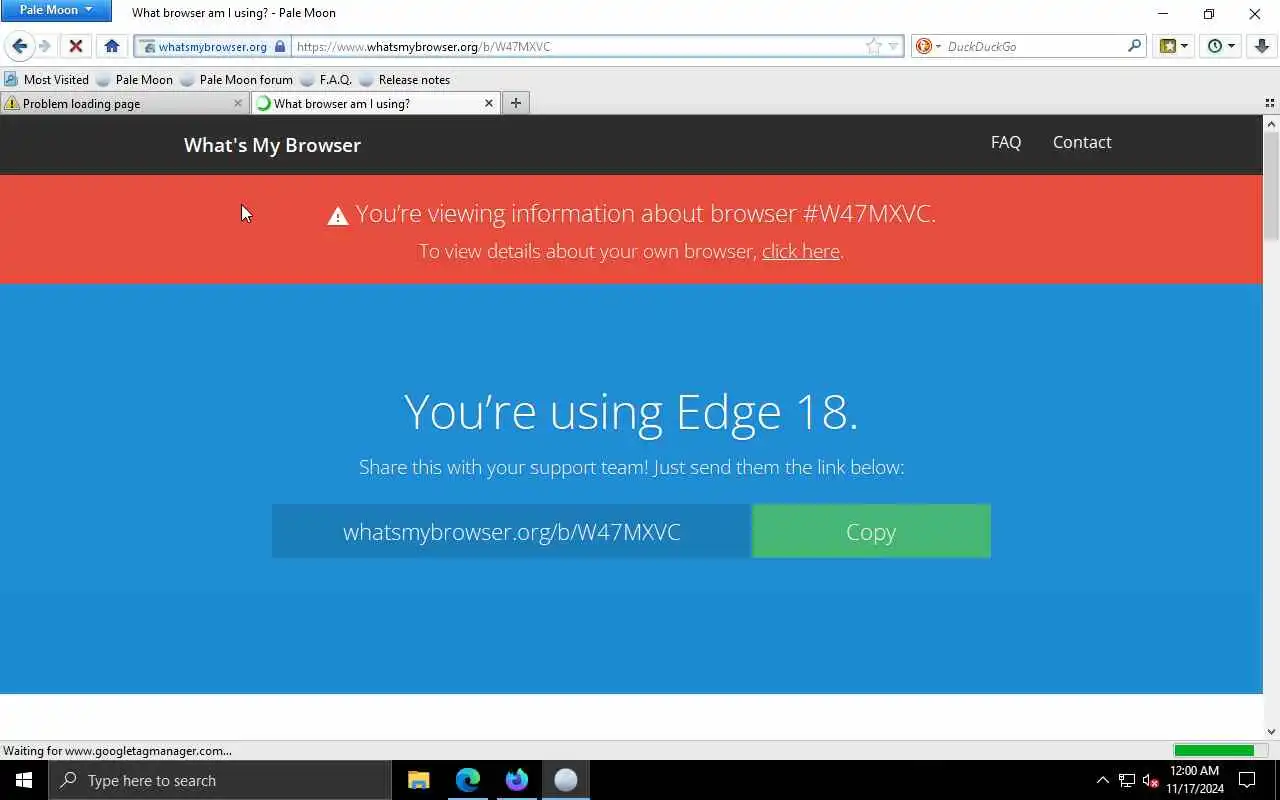Open the DuckDuckGo search engine selector
Screen dimensions: 1280x800
(929, 46)
